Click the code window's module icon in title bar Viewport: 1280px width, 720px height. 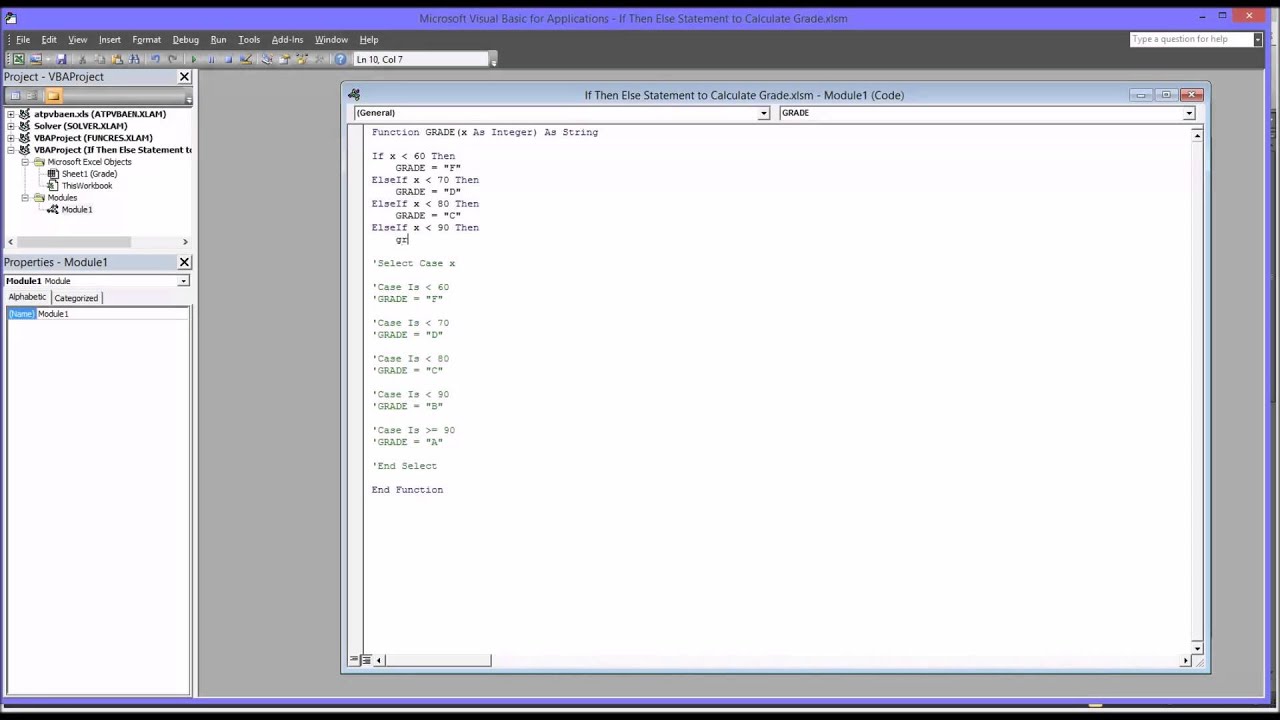pyautogui.click(x=354, y=95)
